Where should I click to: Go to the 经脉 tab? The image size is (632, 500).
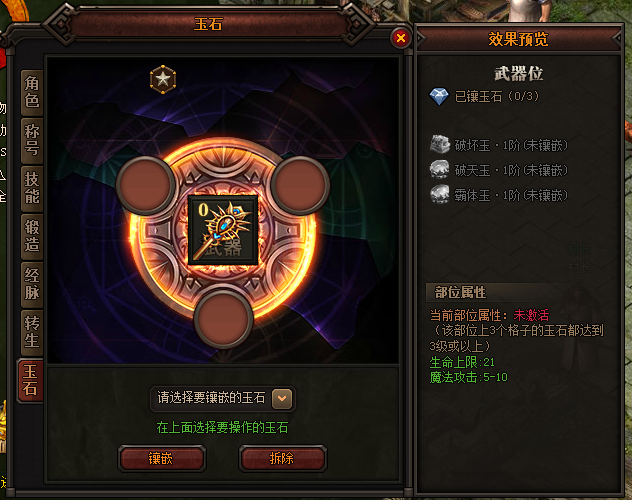click(x=32, y=284)
